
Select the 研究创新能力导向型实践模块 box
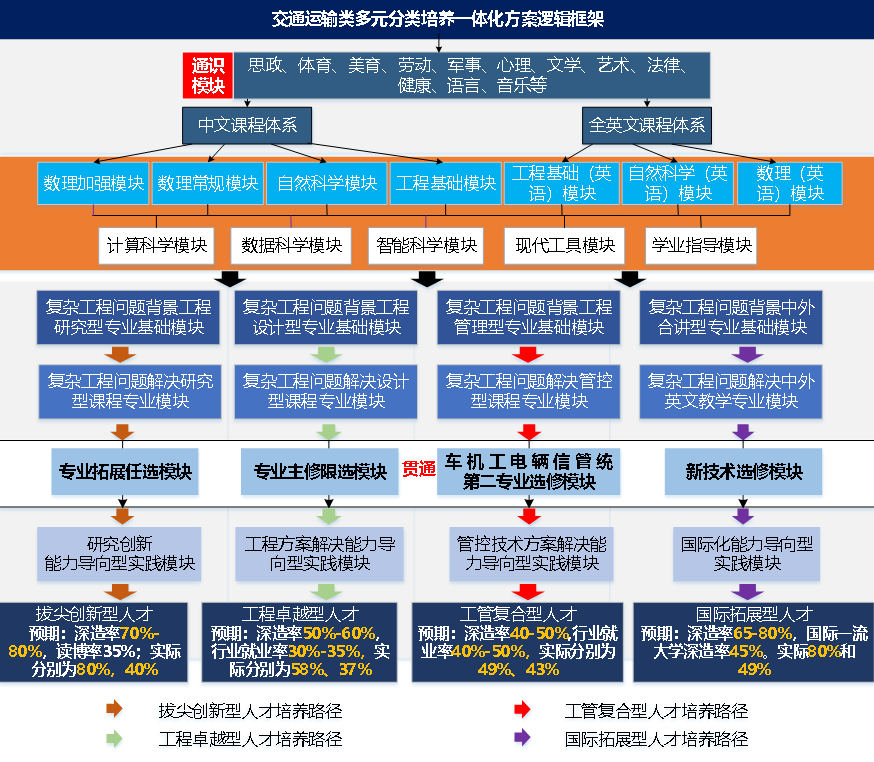122,554
